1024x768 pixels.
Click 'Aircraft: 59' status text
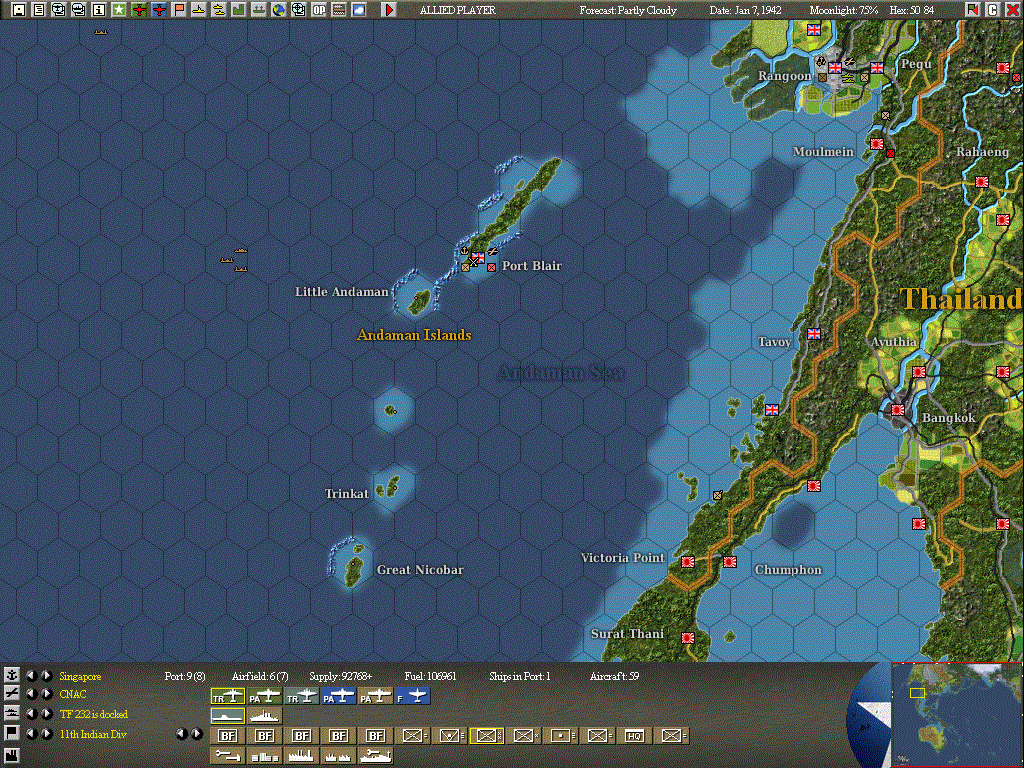614,676
